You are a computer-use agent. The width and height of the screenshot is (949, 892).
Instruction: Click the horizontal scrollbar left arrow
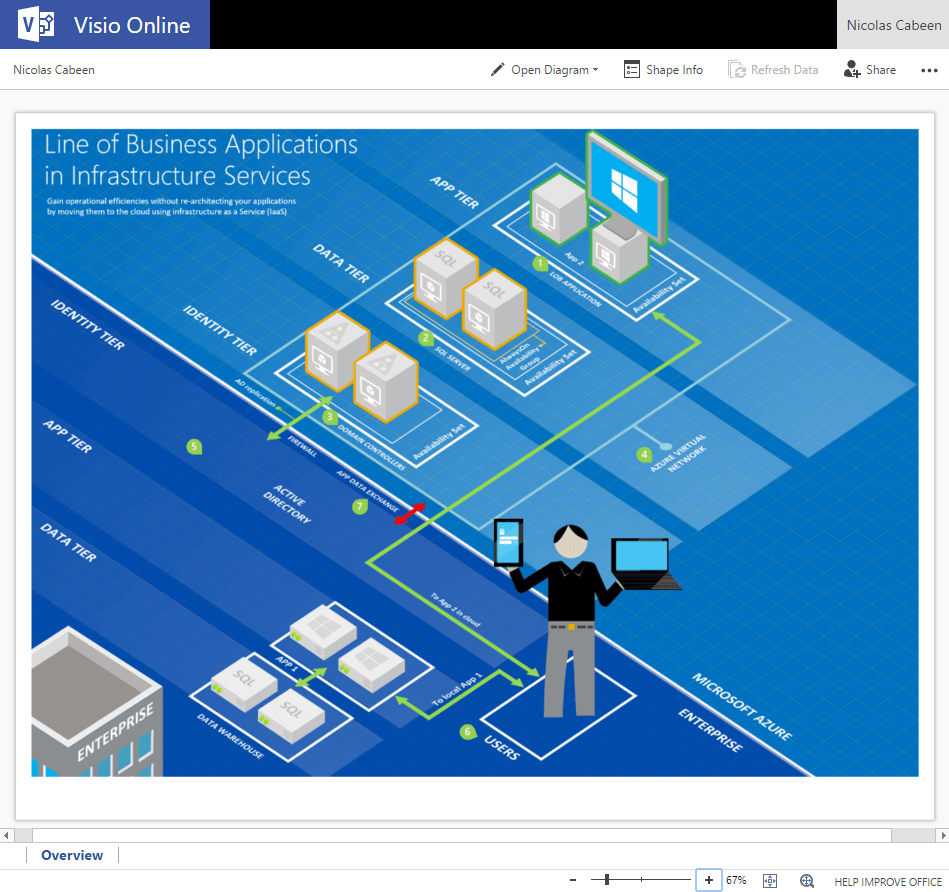pyautogui.click(x=7, y=835)
